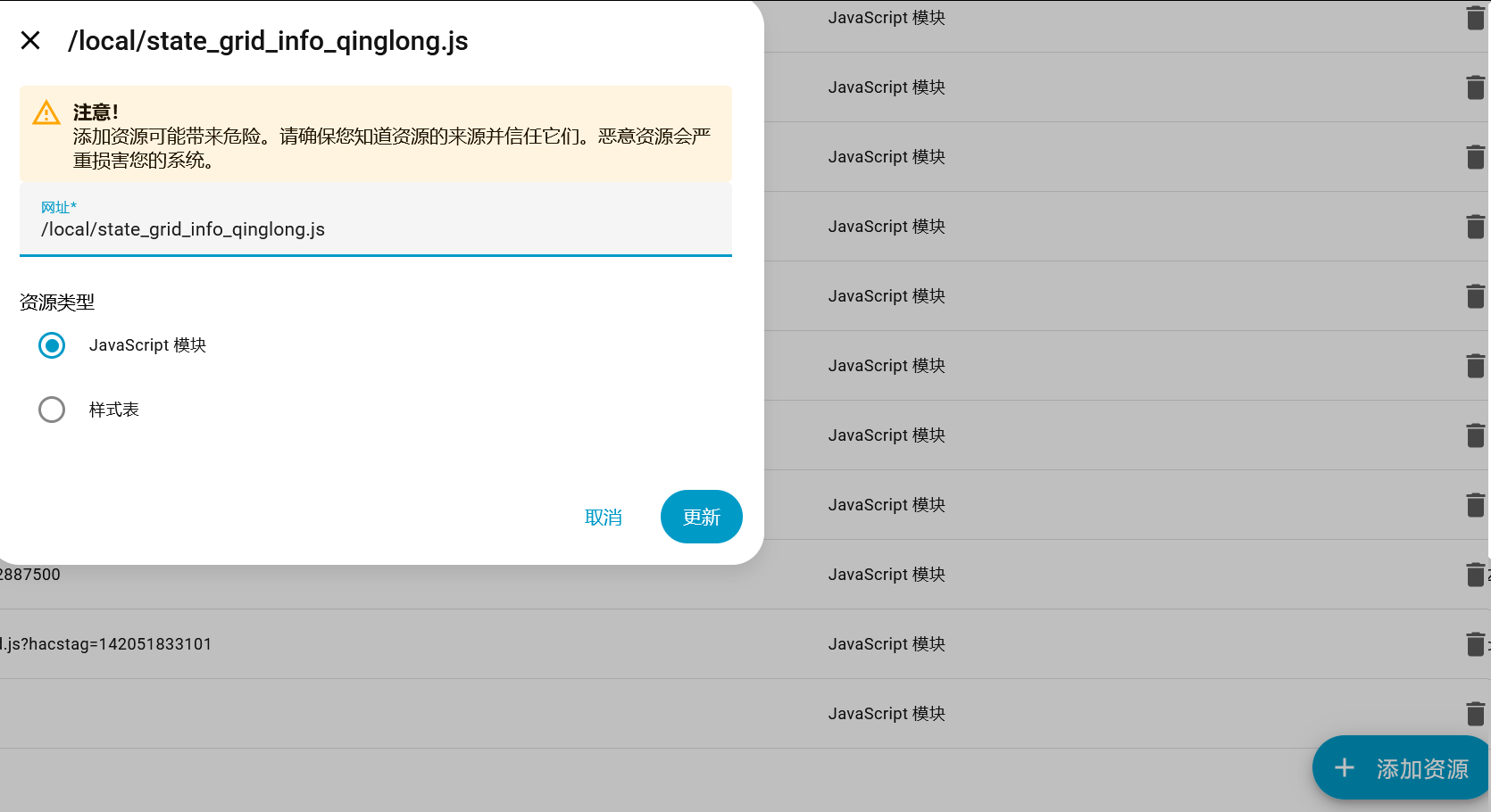Delete the second JavaScript 模块 resource
This screenshot has width=1491, height=812.
pyautogui.click(x=1475, y=87)
